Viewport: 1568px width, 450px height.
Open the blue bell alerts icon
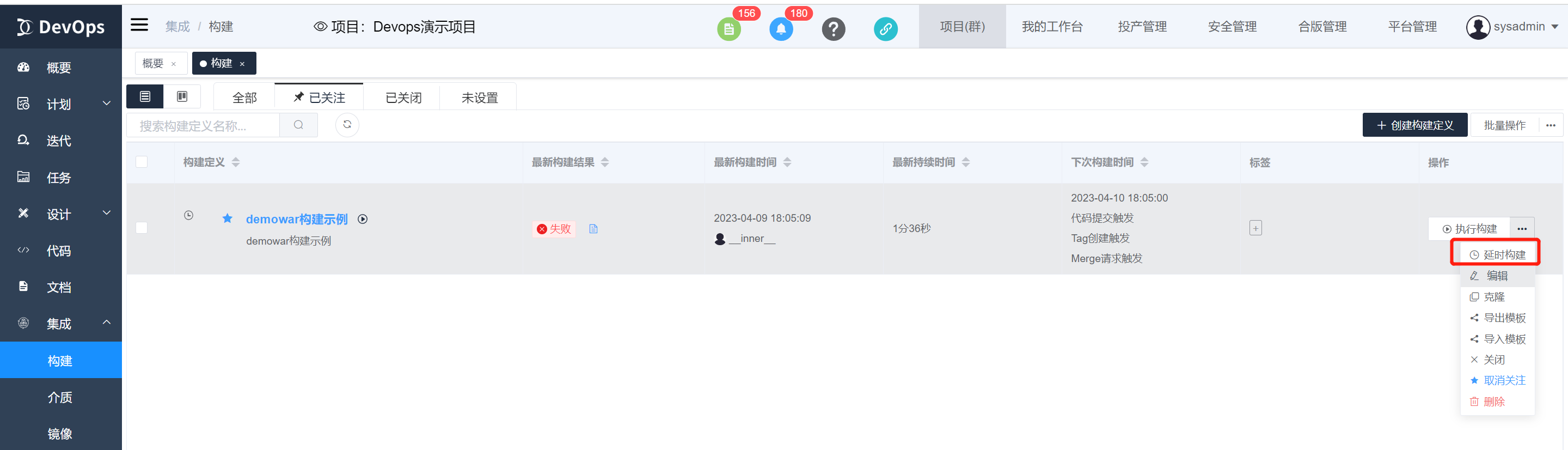click(x=781, y=29)
